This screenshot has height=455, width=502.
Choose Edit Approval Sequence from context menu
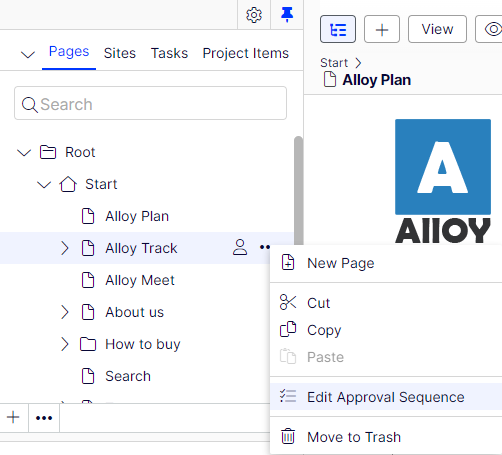386,397
